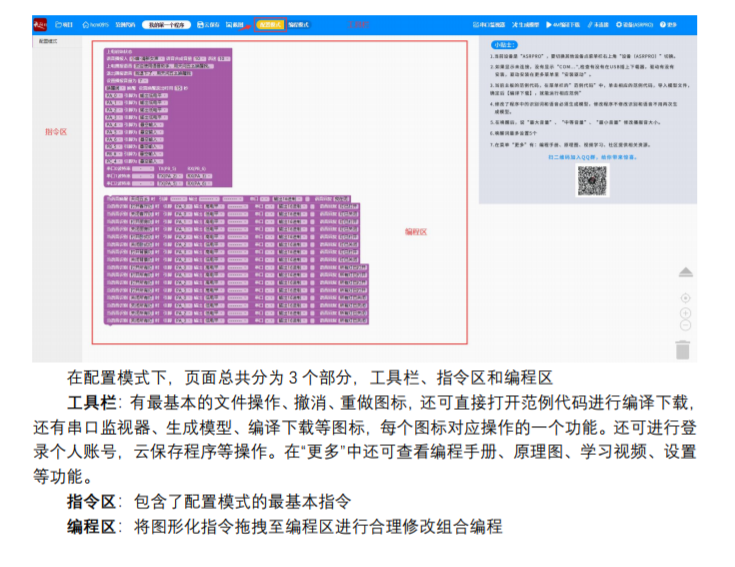Click the upload triangle icon above the zoom controls
Image resolution: width=735 pixels, height=567 pixels.
[x=685, y=272]
